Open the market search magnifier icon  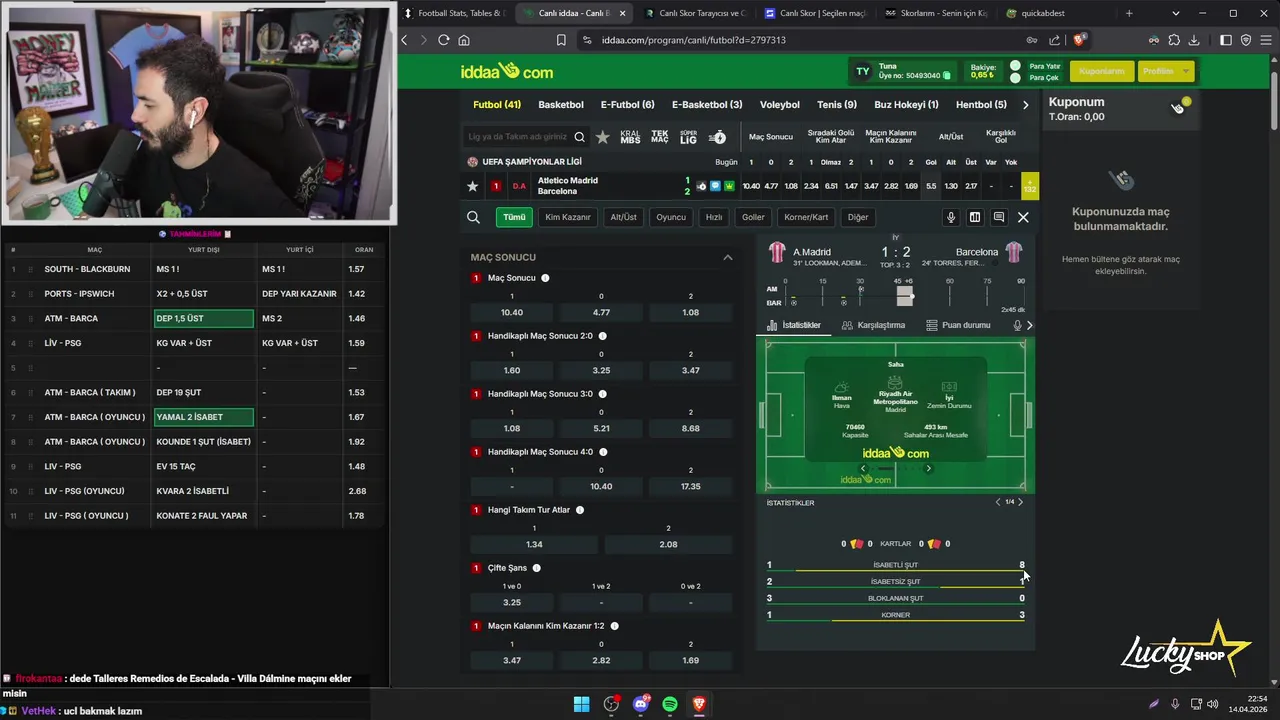[473, 217]
